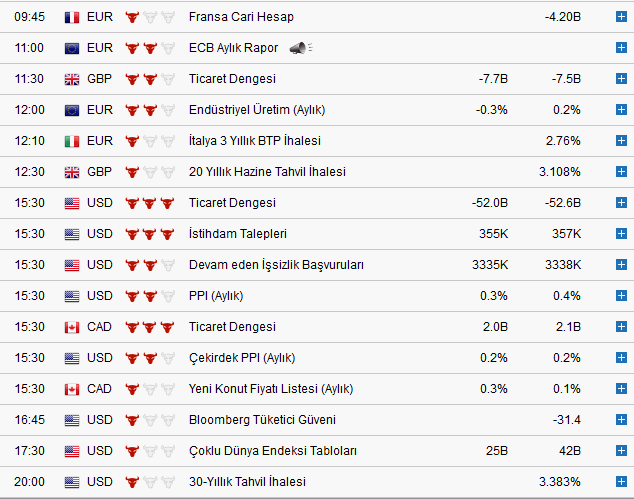The image size is (634, 499).
Task: Open the İtalya 3 Yıllık BTP İhalesi event
Action: pos(254,141)
